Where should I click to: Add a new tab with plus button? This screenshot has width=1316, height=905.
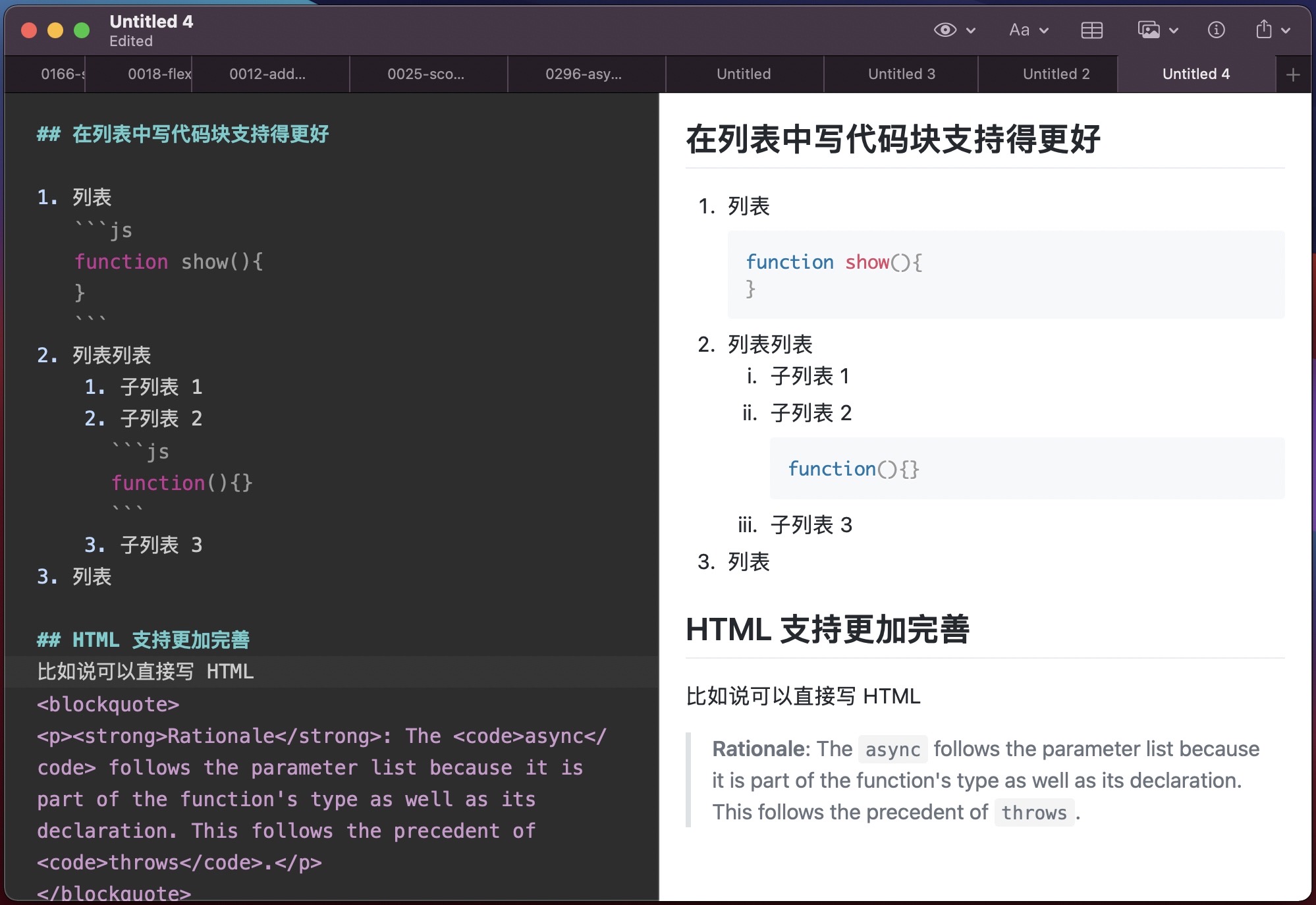tap(1292, 74)
